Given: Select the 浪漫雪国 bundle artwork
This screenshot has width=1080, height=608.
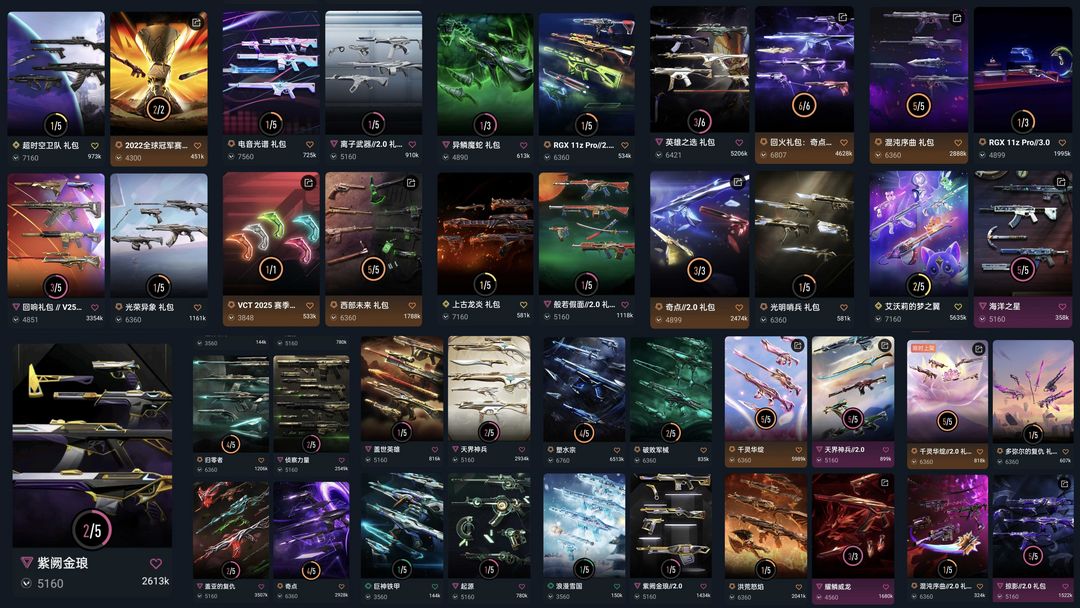Looking at the screenshot, I should click(x=583, y=525).
